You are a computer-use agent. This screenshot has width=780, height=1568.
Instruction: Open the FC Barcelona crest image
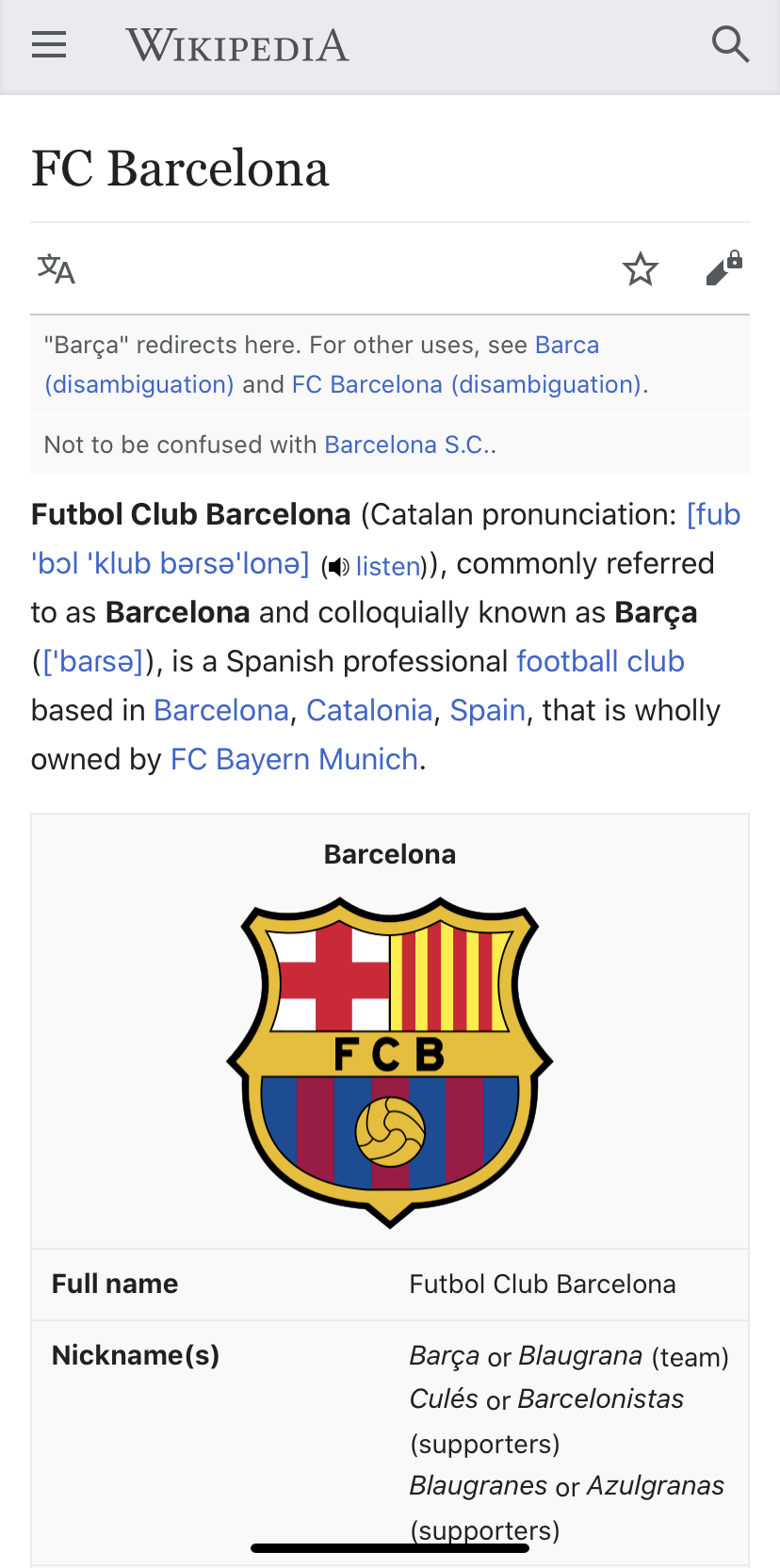point(390,1062)
